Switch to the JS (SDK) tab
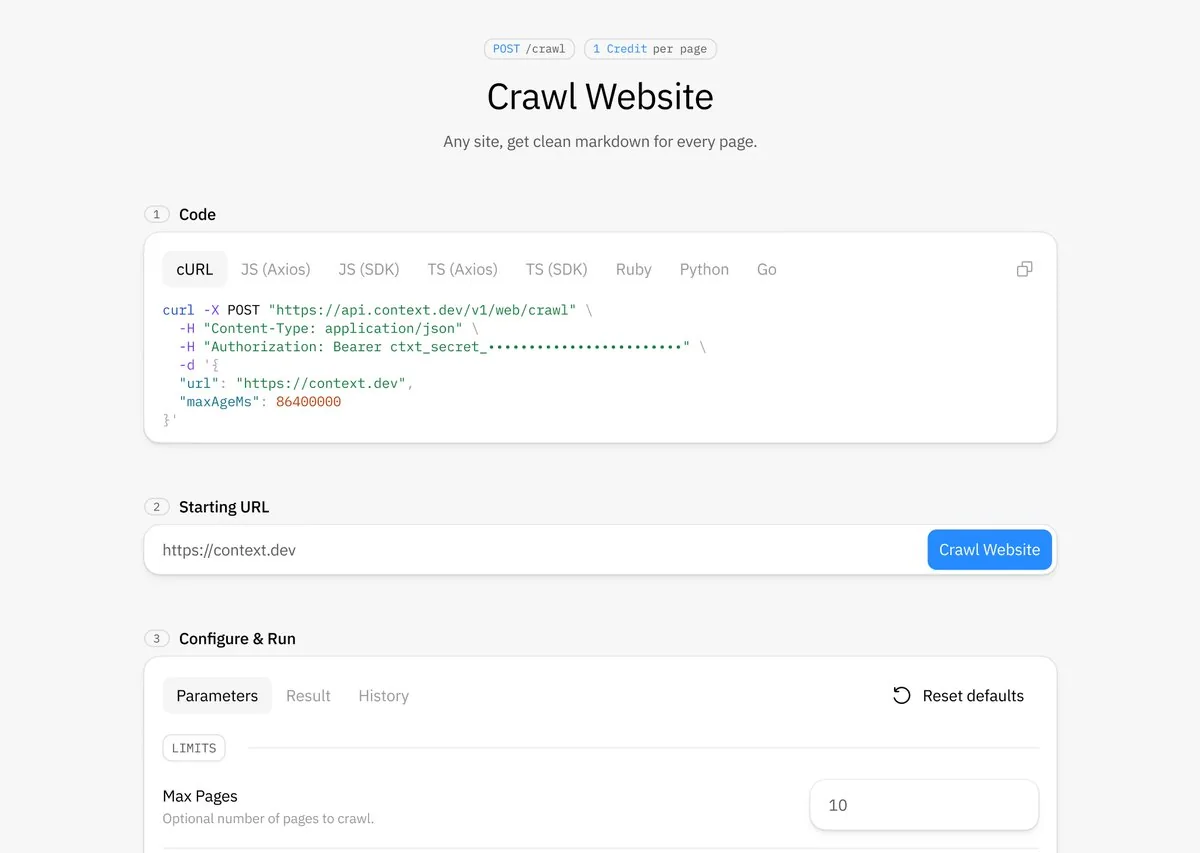Screen dimensions: 1200x853 (x=369, y=269)
